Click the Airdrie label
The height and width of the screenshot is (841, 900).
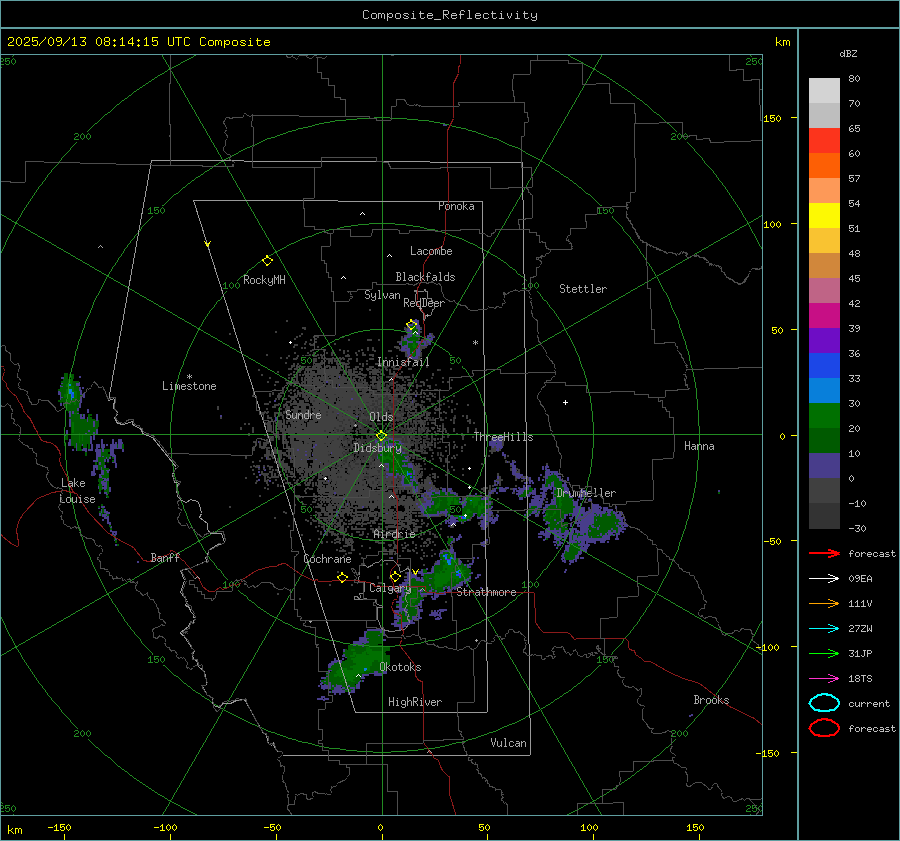(394, 534)
